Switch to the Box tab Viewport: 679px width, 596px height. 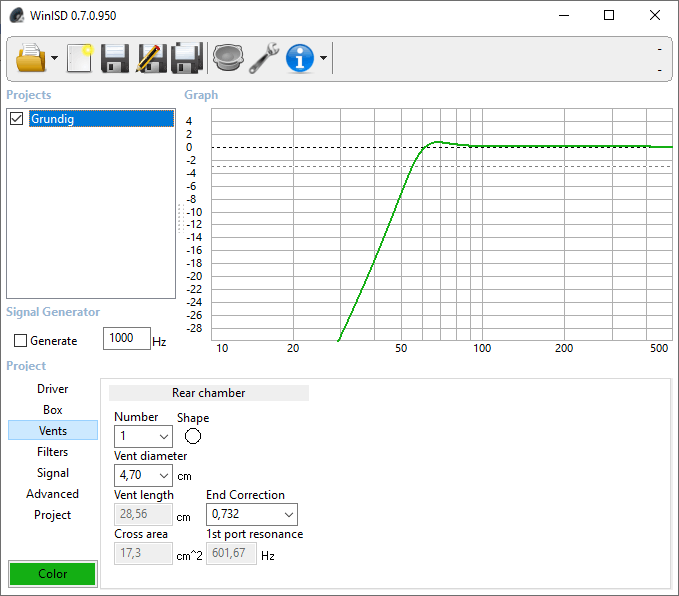click(x=53, y=409)
